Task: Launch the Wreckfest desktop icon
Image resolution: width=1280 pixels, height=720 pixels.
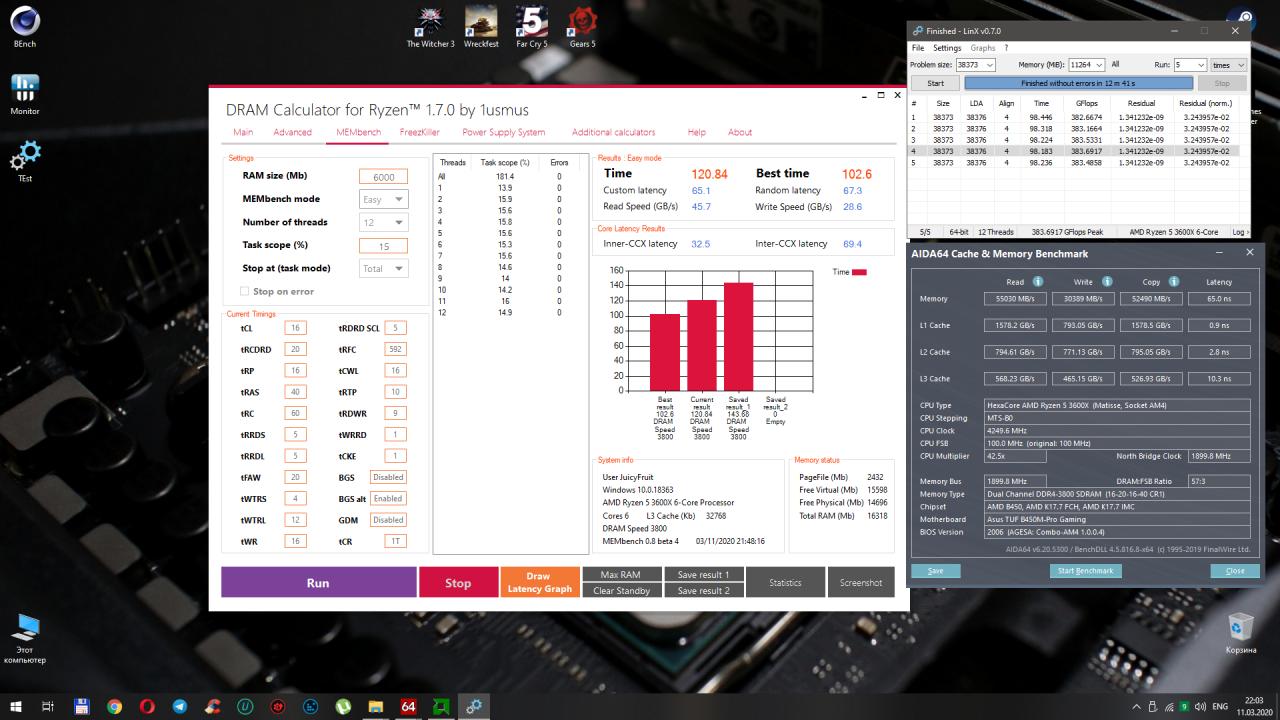Action: [x=481, y=26]
